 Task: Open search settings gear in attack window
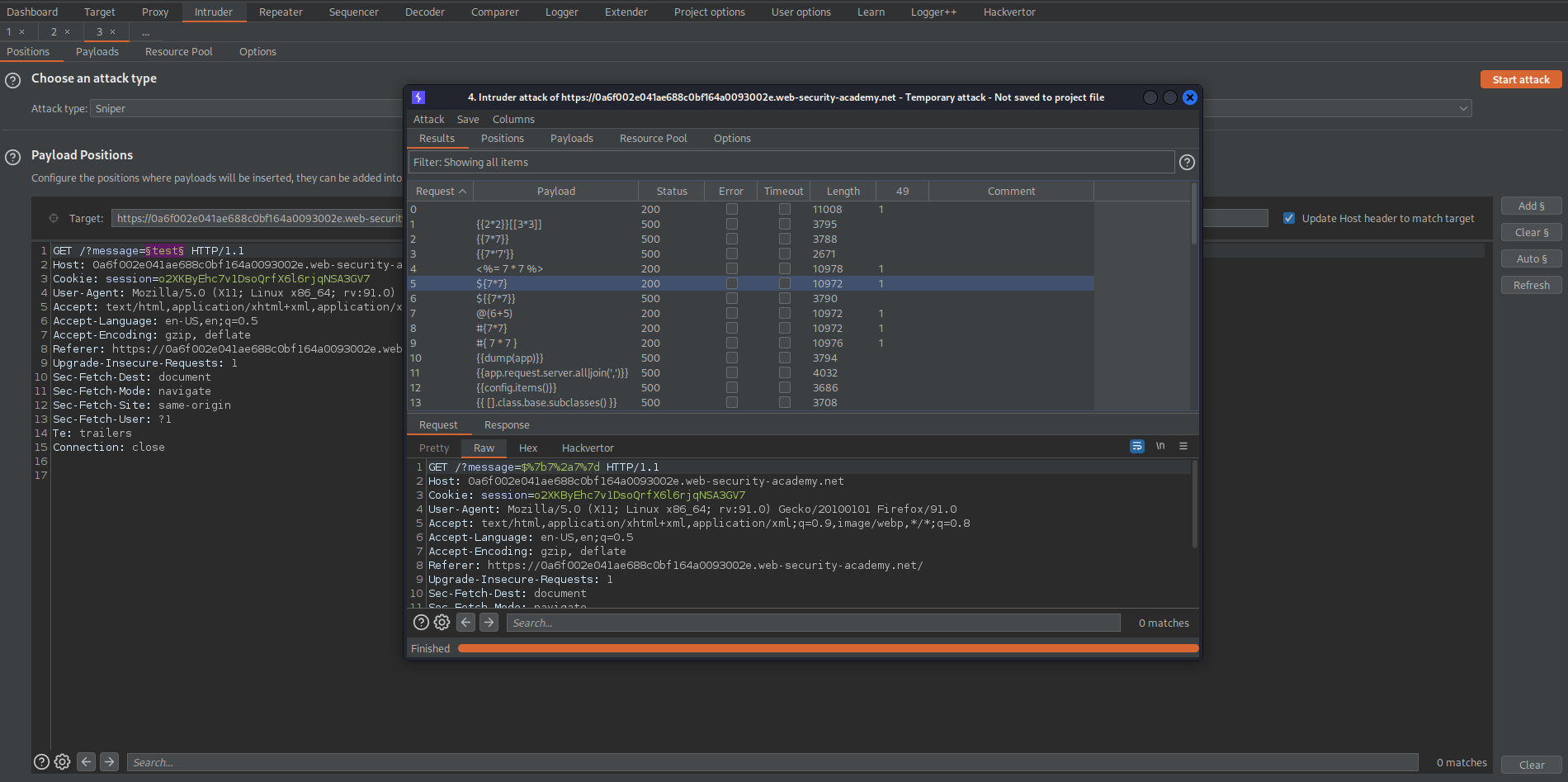coord(442,623)
